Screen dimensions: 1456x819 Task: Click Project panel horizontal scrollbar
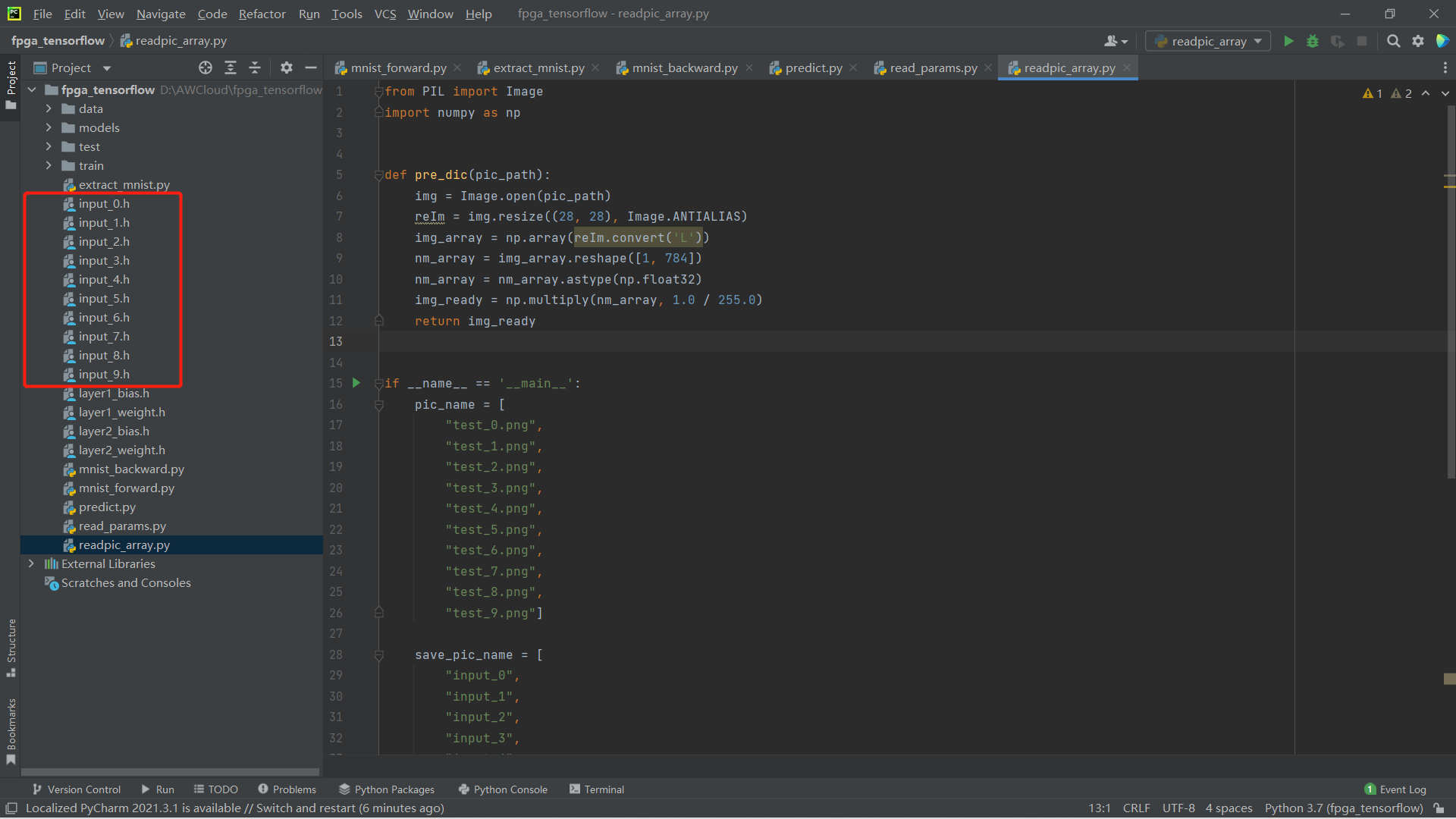point(171,773)
